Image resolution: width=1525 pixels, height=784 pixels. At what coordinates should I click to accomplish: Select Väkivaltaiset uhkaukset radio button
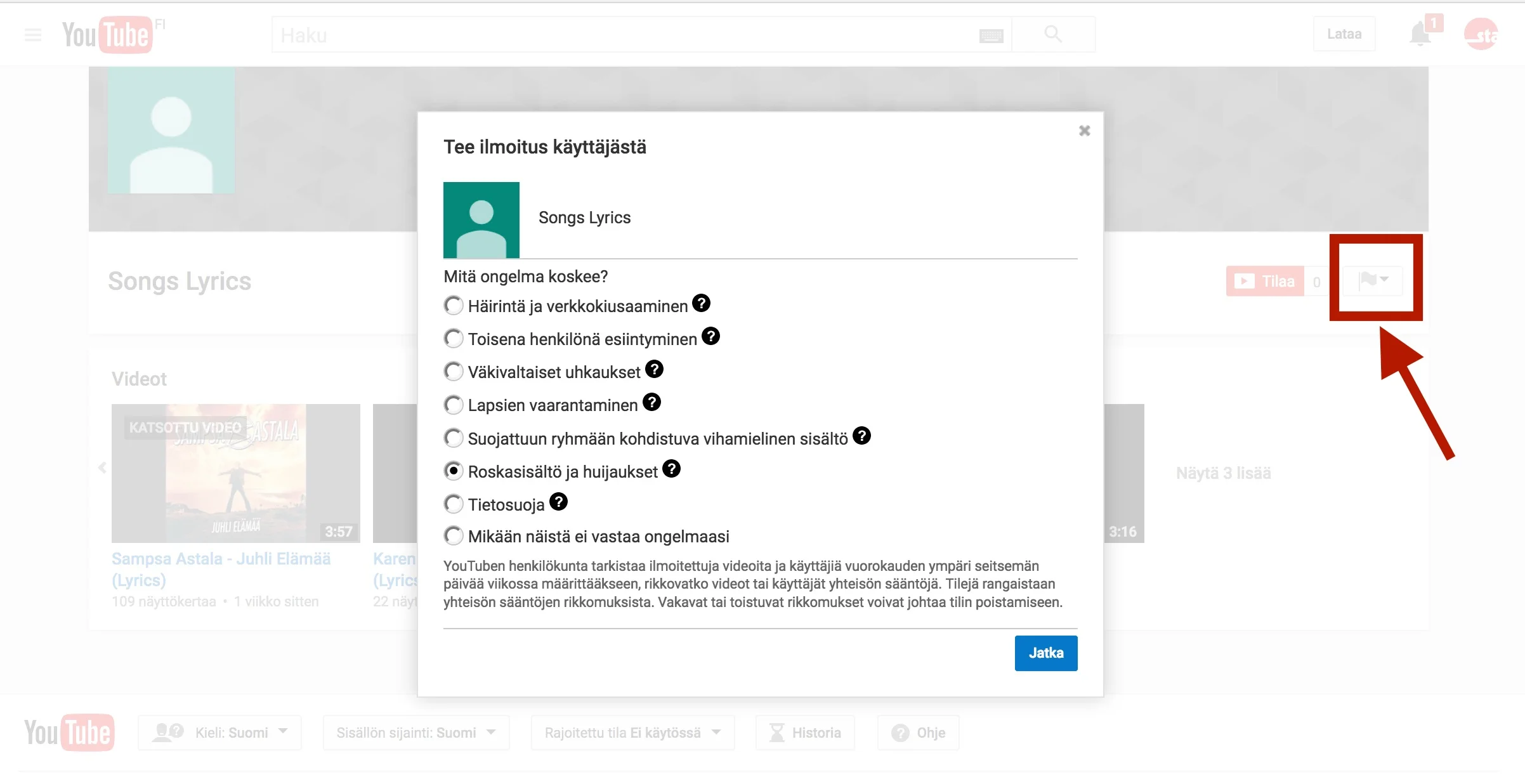[454, 371]
